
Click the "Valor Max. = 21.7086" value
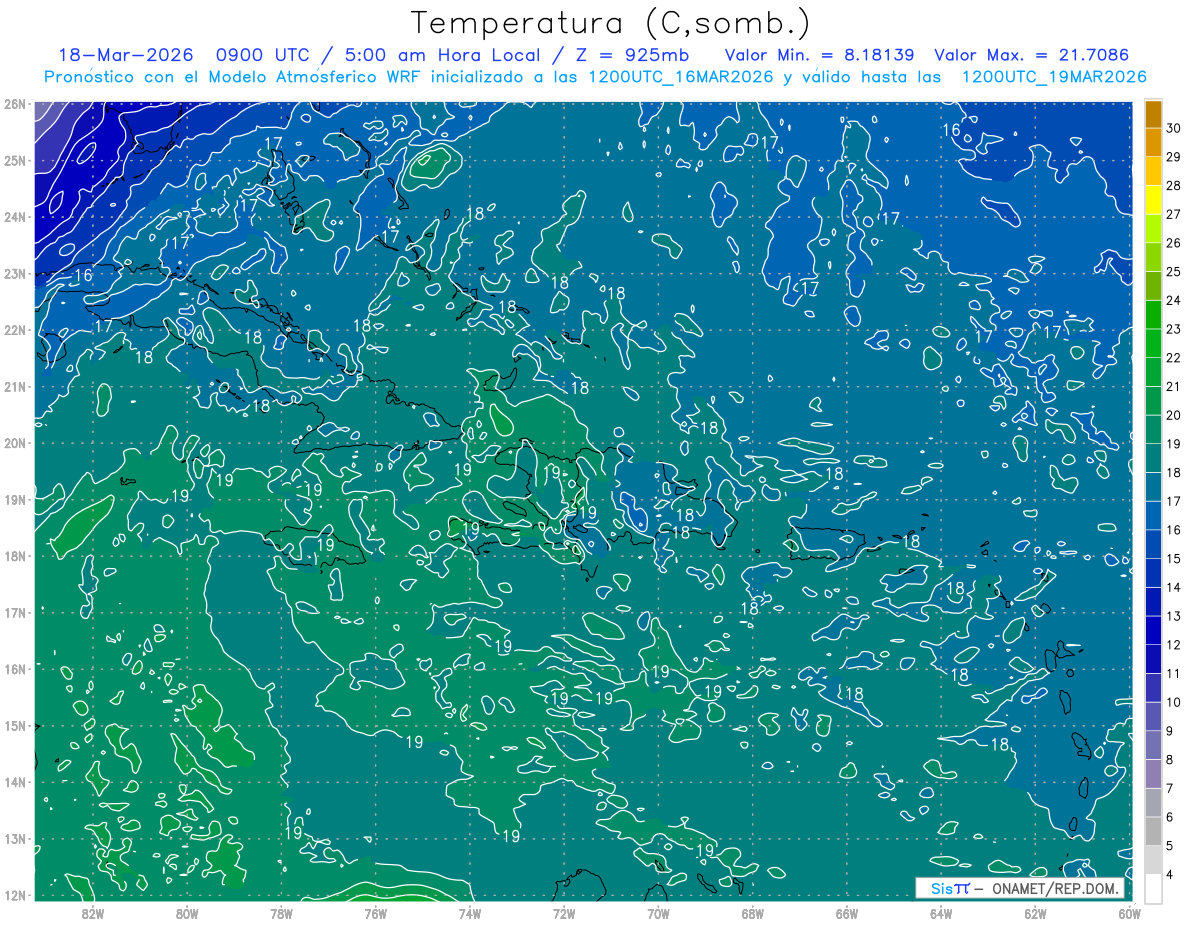(1032, 55)
